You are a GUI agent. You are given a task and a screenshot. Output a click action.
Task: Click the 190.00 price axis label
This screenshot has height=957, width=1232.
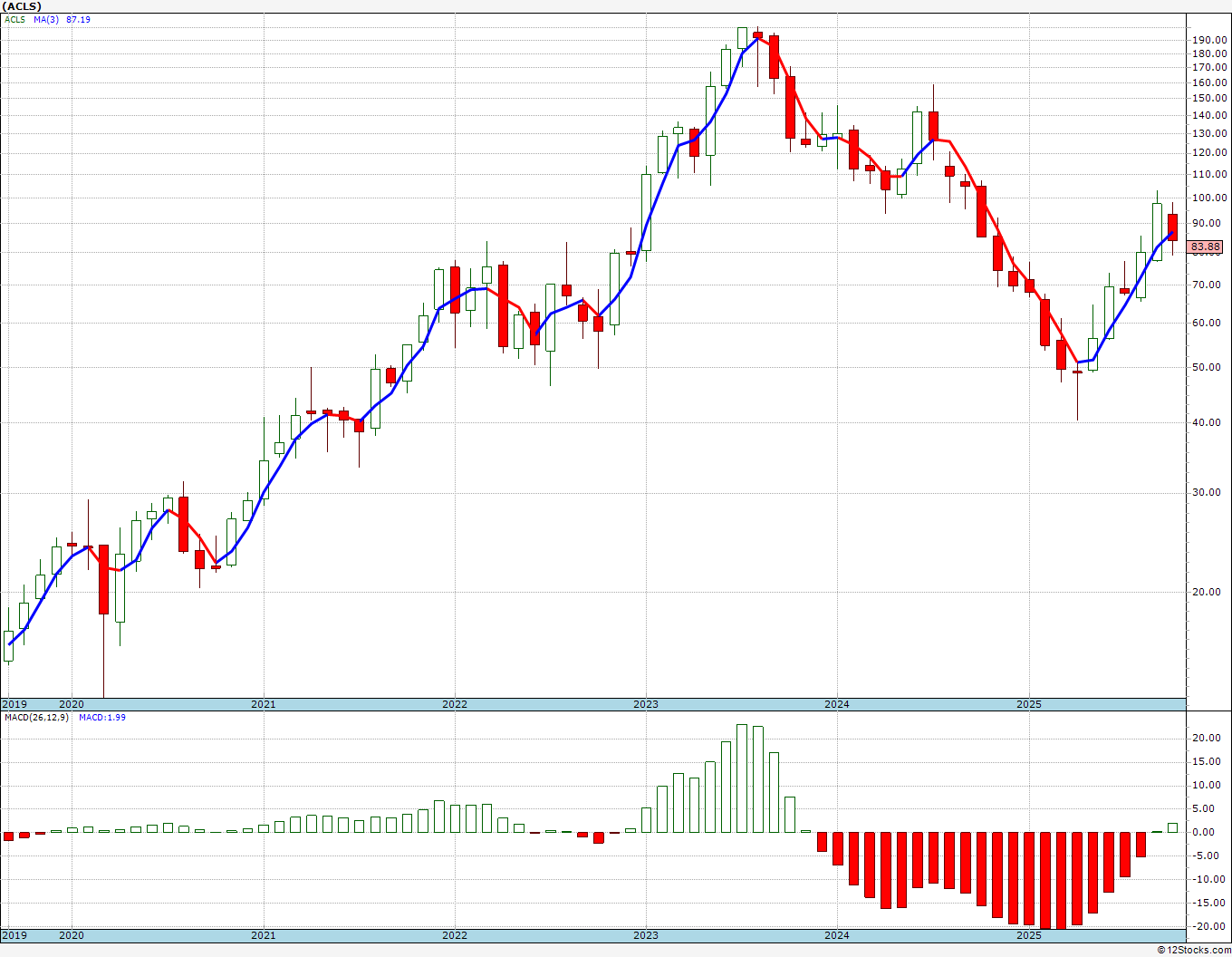pos(1209,40)
